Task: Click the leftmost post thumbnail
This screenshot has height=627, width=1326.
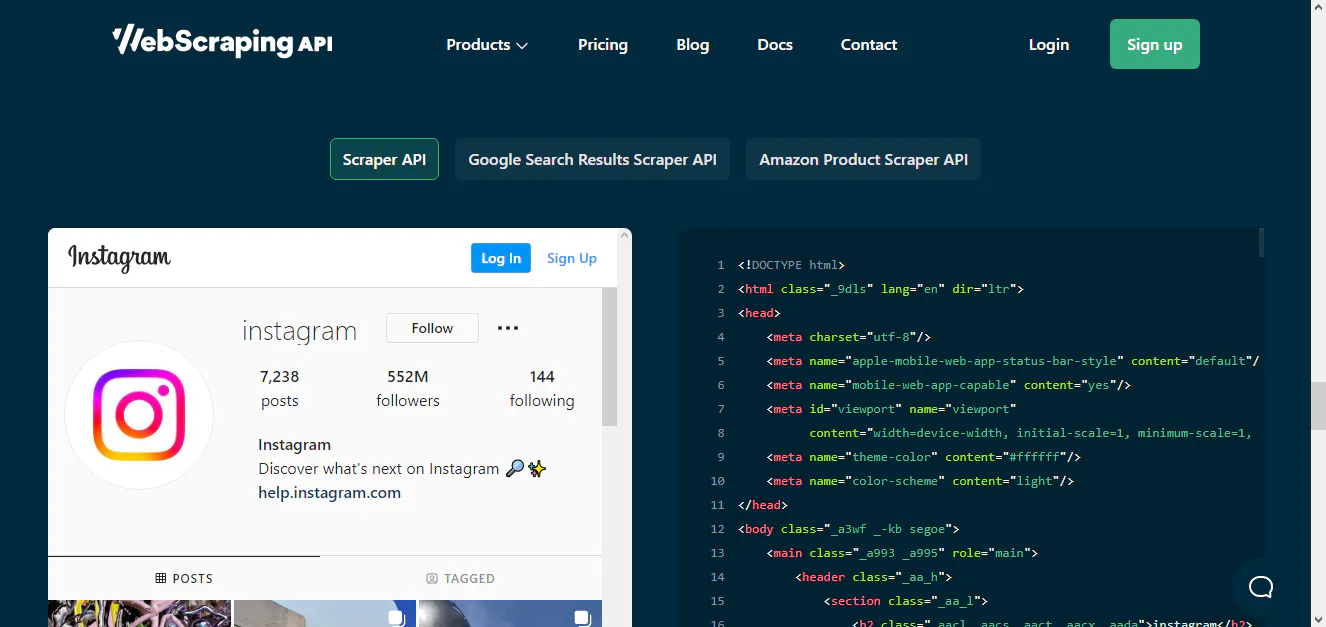Action: click(138, 614)
